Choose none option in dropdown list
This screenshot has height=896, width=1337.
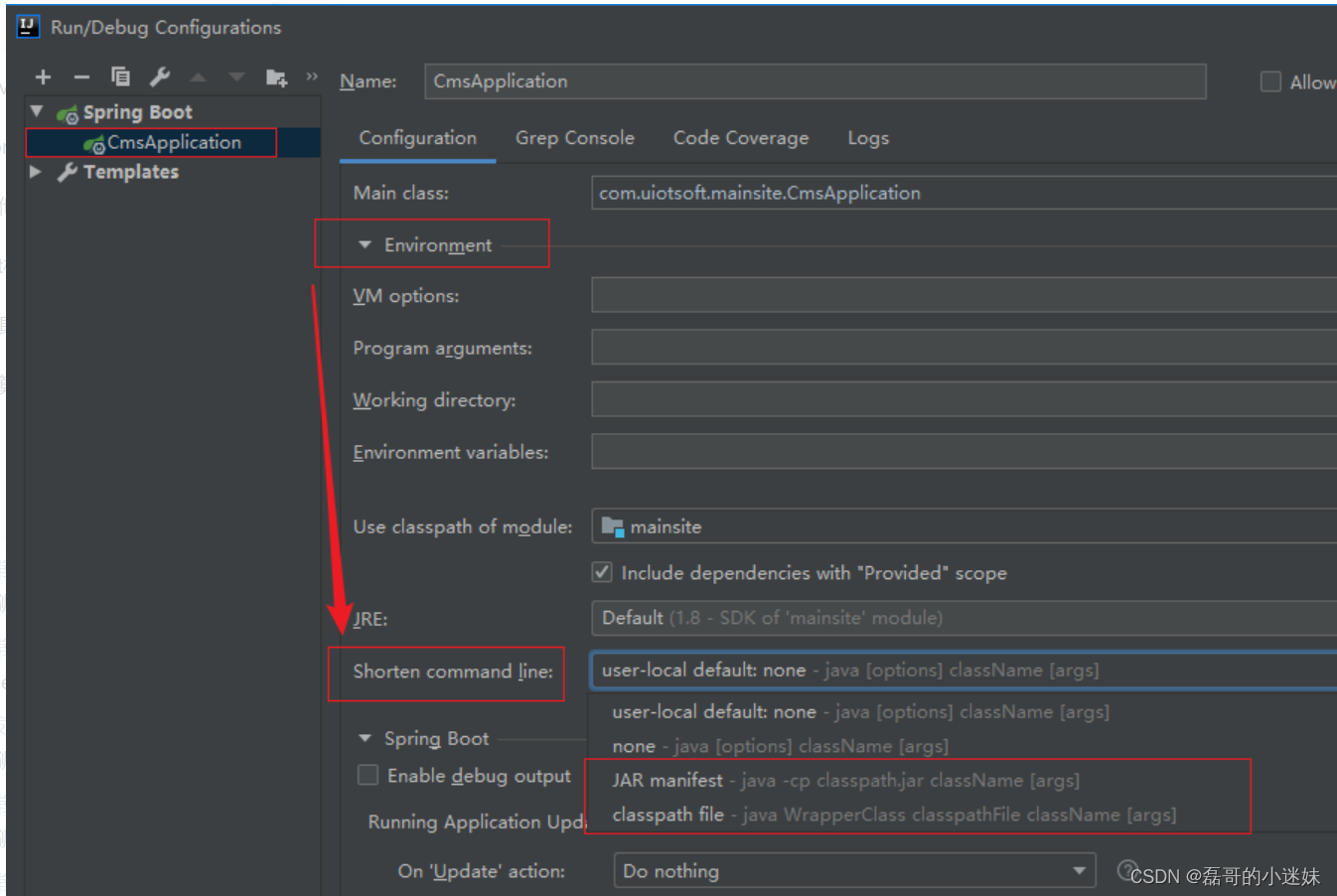pyautogui.click(x=964, y=746)
